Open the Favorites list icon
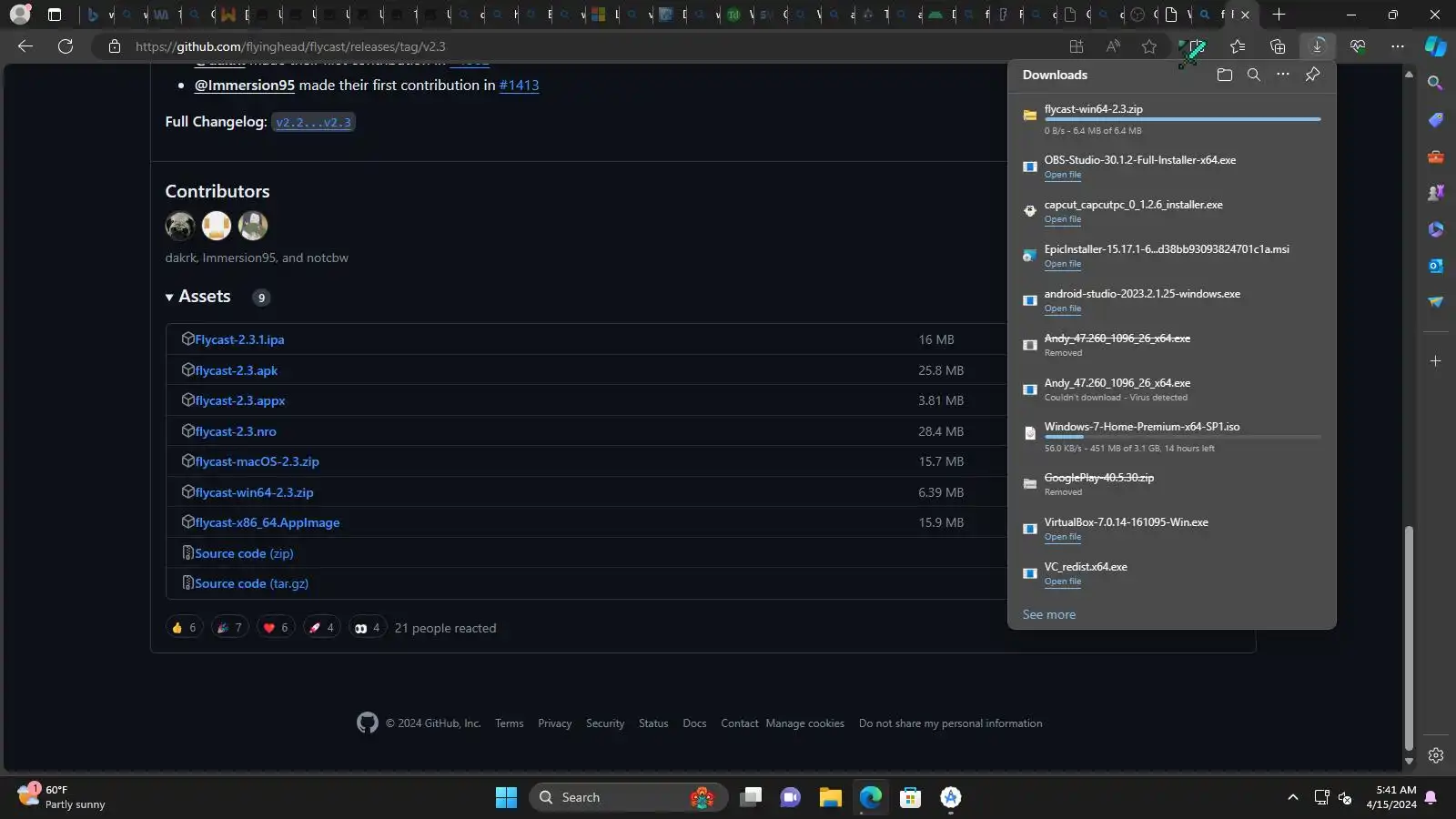This screenshot has width=1456, height=819. tap(1237, 46)
